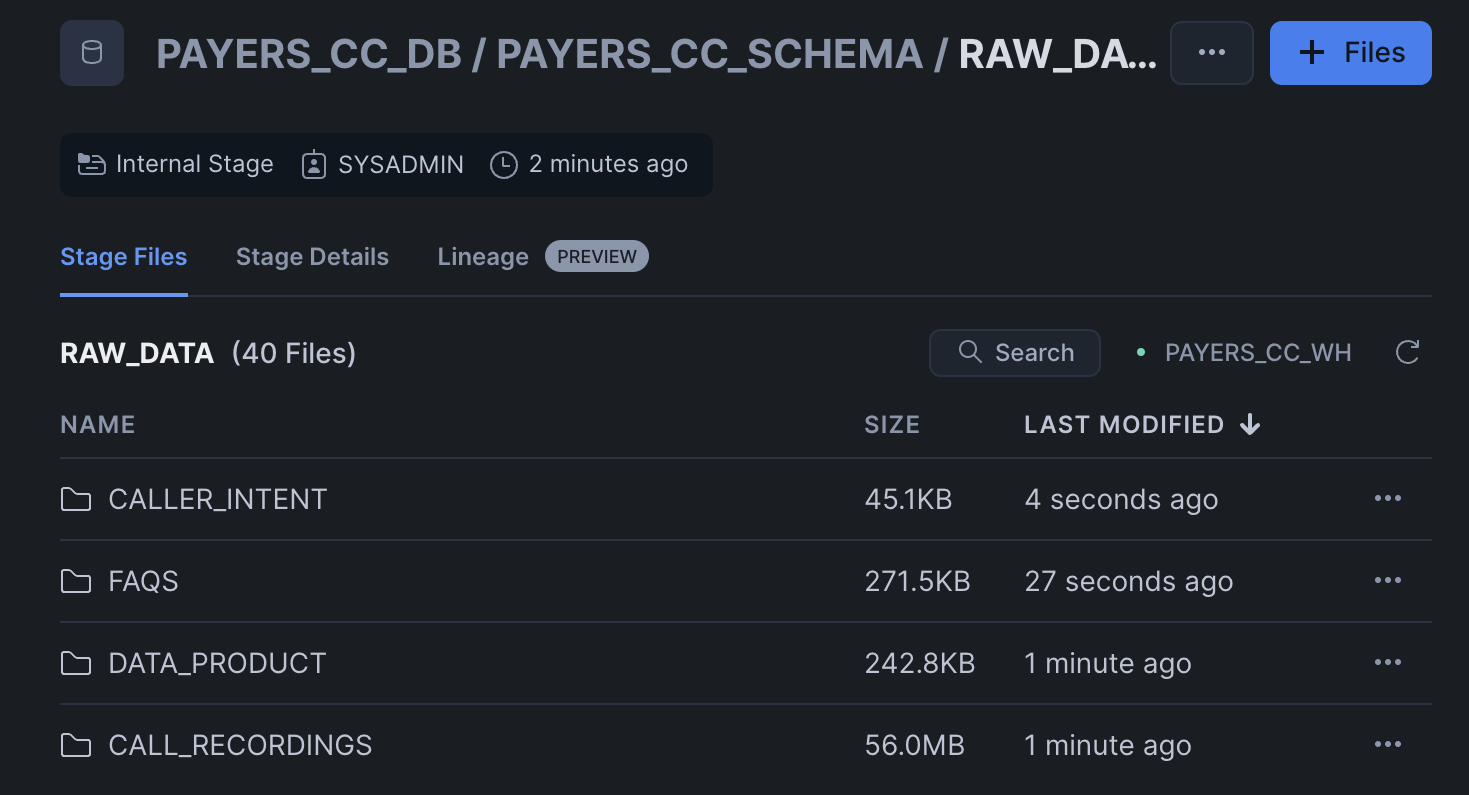Click the database icon next to the breadcrumb
This screenshot has width=1469, height=795.
pos(91,52)
